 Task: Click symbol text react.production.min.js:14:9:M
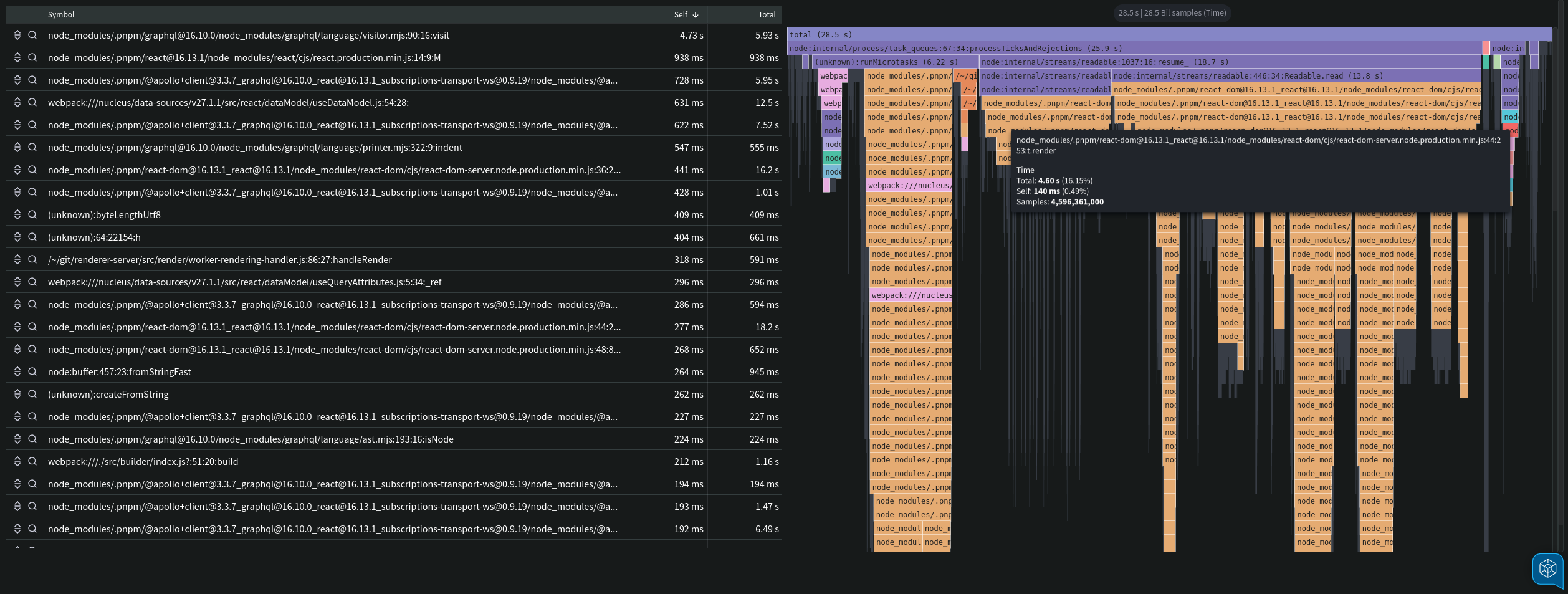(x=244, y=57)
